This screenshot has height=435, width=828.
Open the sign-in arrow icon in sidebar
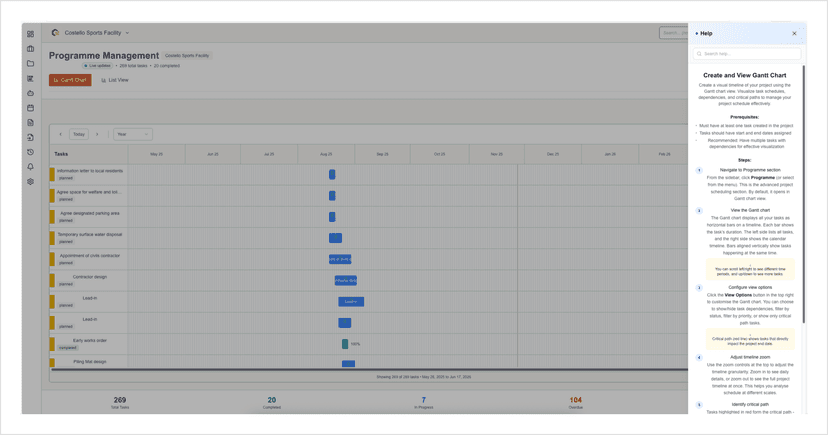pyautogui.click(x=31, y=137)
